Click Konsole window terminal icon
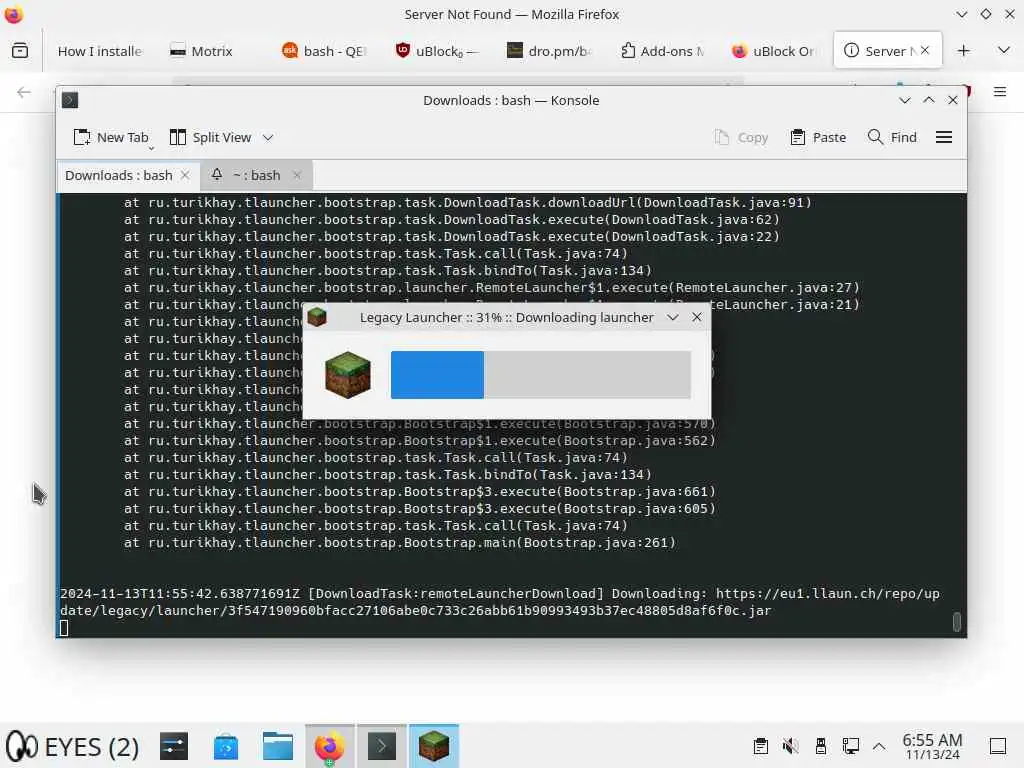1024x768 pixels. tap(70, 100)
